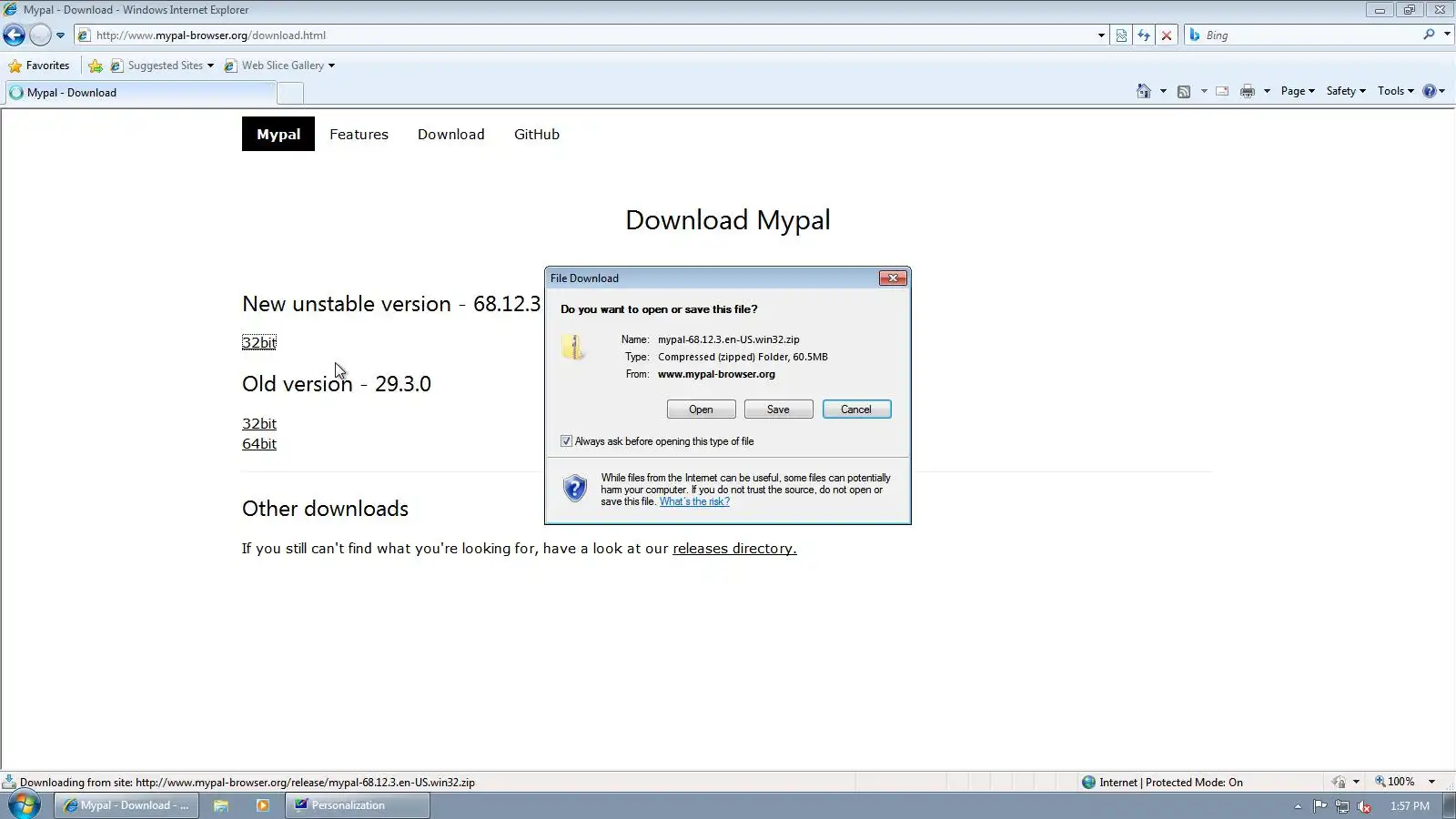
Task: Open the Download nav link
Action: click(x=451, y=134)
